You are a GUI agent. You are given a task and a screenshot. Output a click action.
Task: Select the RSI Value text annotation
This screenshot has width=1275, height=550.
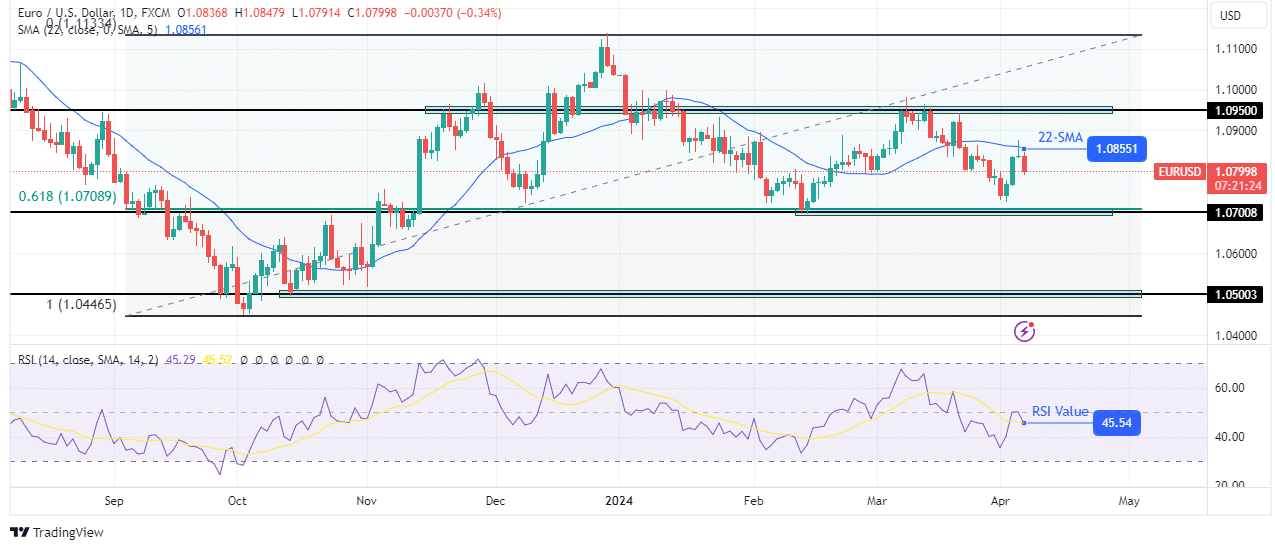tap(1060, 410)
